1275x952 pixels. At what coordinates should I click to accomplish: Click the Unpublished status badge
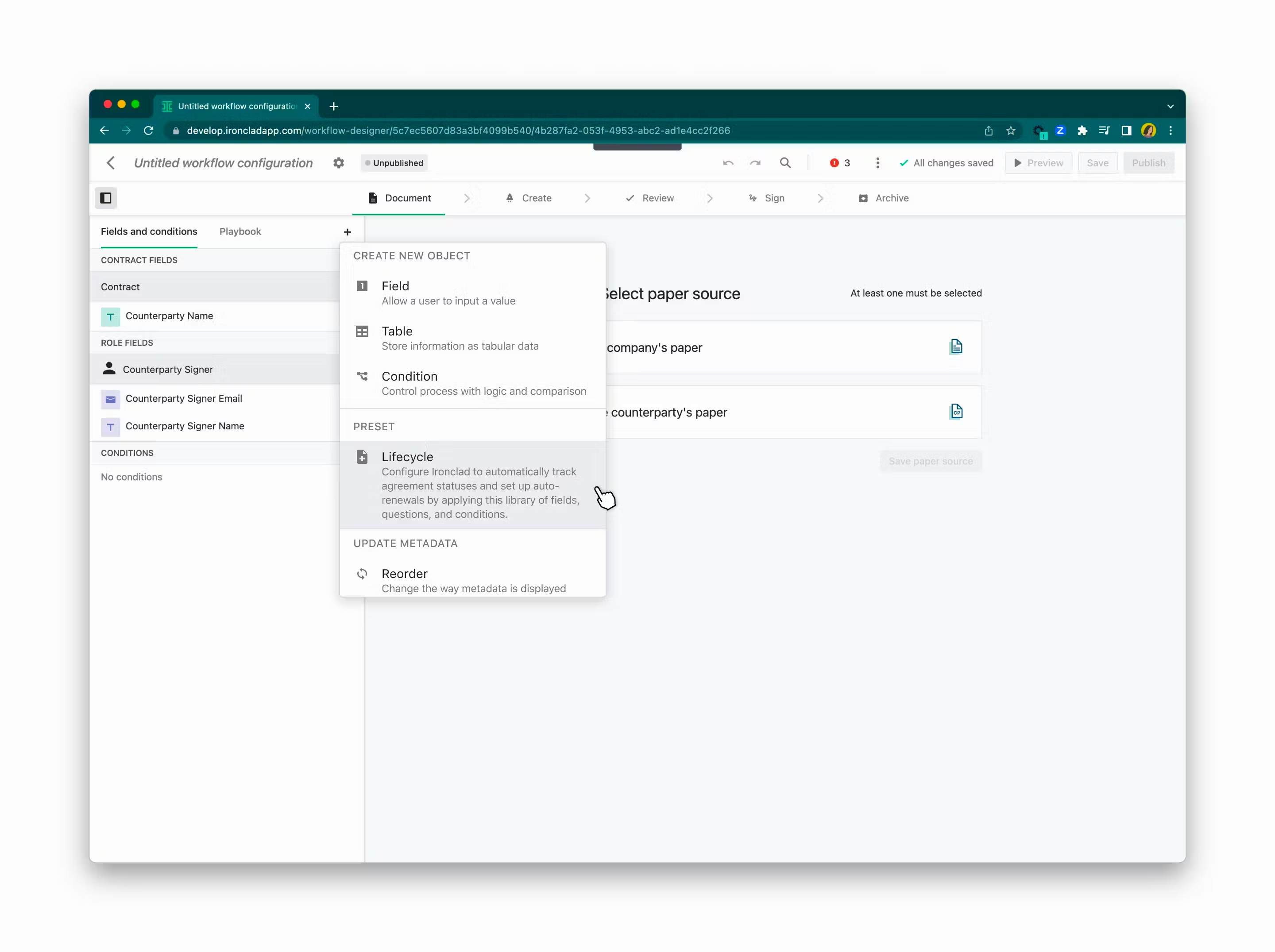coord(394,163)
